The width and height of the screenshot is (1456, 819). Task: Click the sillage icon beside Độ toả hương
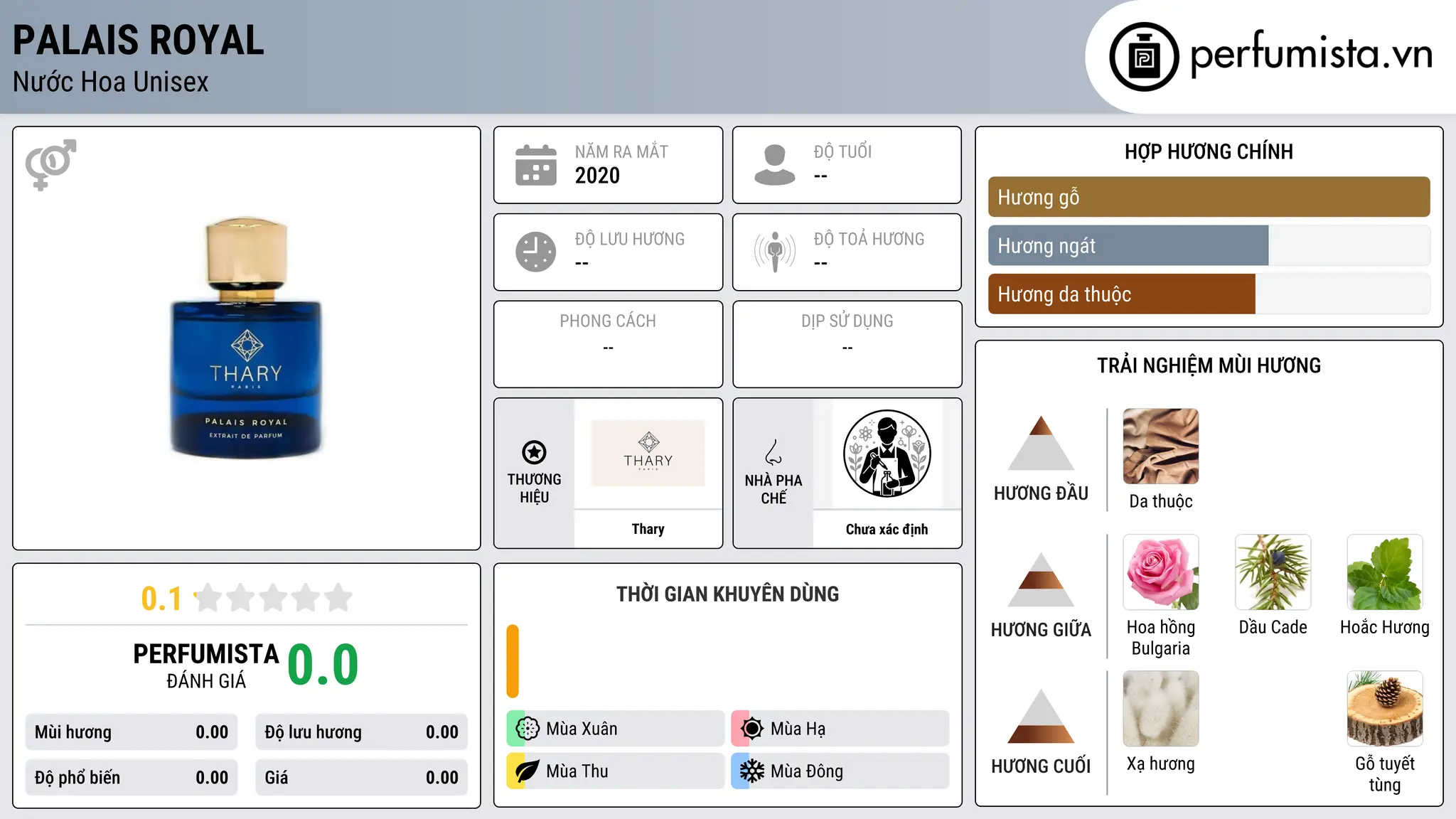pyautogui.click(x=775, y=252)
